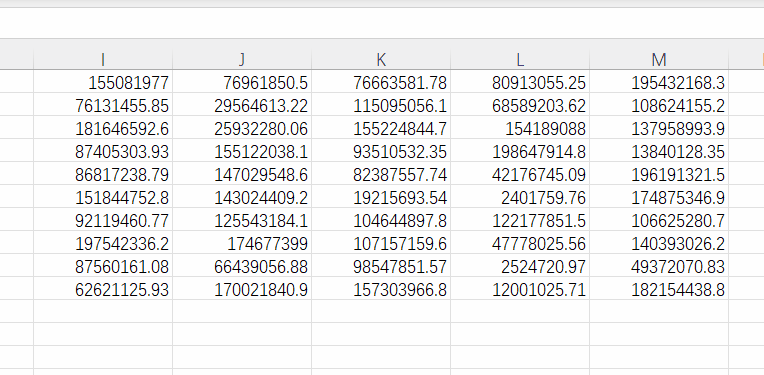
Task: Click cell with value 2401759.76
Action: pos(520,196)
